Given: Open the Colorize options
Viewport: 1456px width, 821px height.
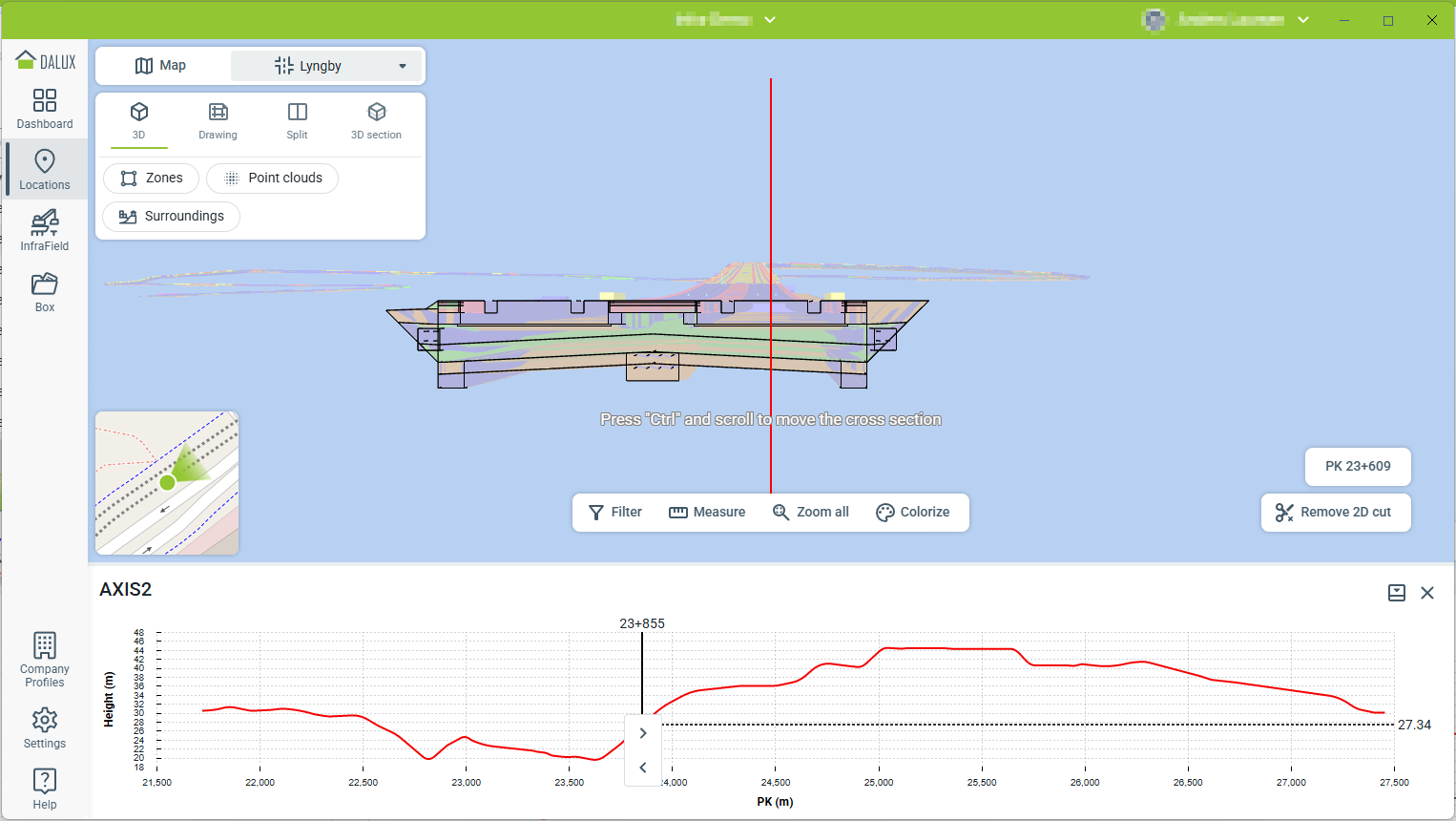Looking at the screenshot, I should tap(912, 513).
